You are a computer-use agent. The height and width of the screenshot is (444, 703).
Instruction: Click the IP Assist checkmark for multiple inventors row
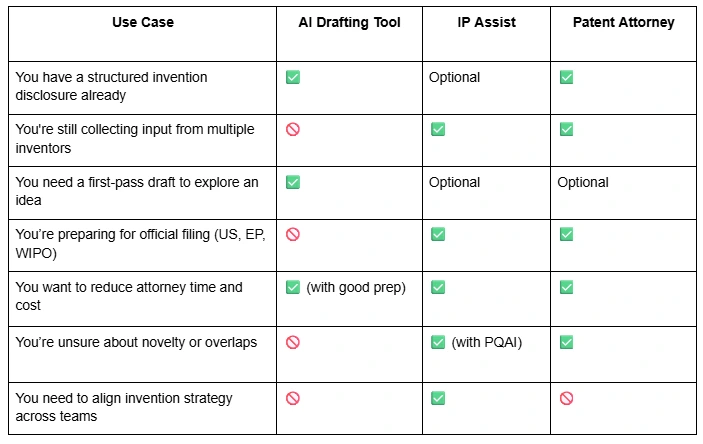[437, 130]
